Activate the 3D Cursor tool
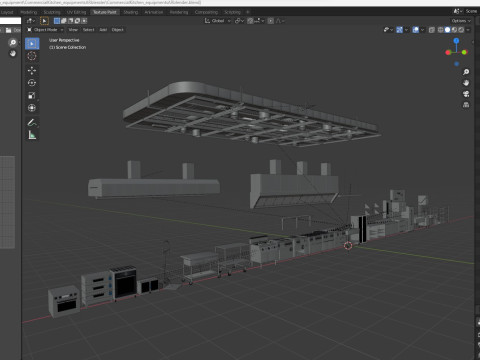Screen dimensions: 480x360 [x=32, y=56]
